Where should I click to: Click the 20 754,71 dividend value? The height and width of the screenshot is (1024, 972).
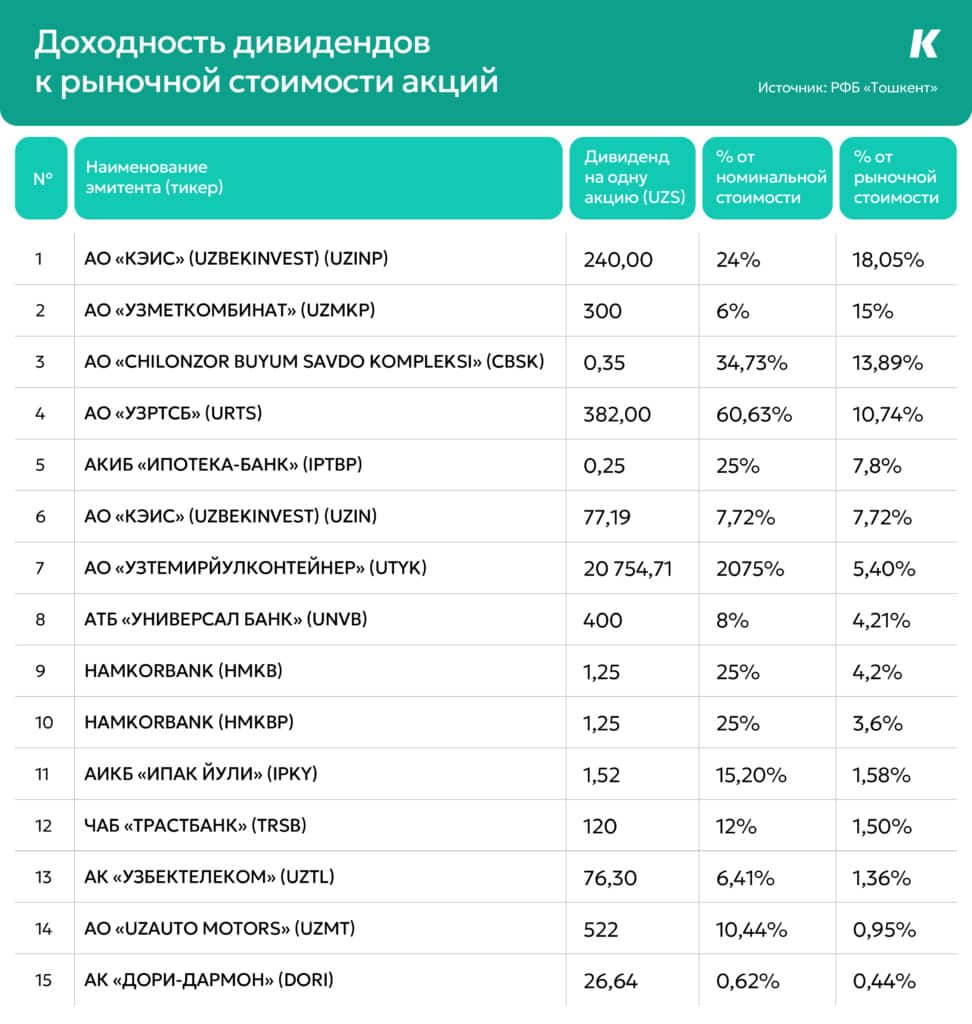tap(628, 569)
